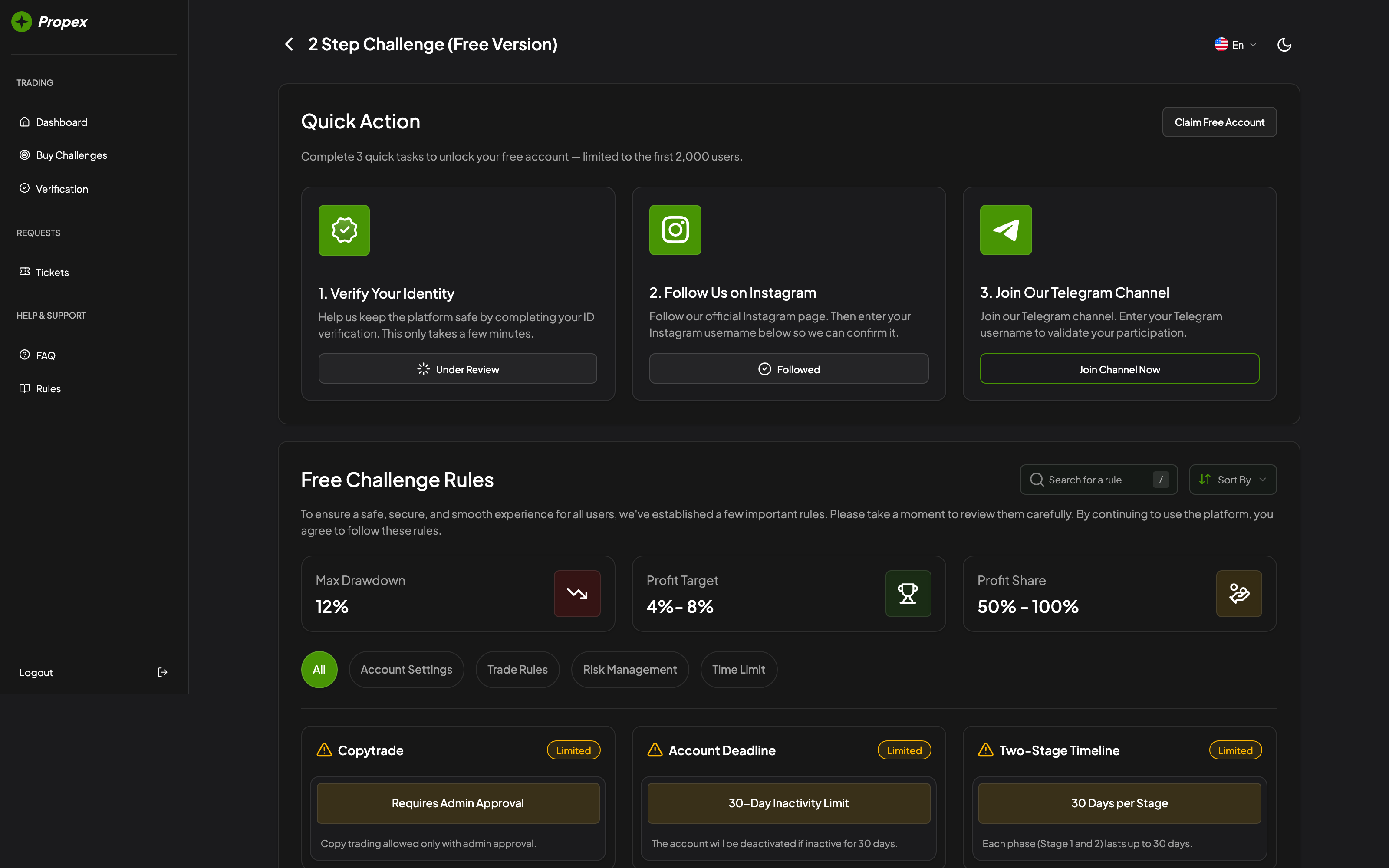Click the Under Review button
This screenshot has height=868, width=1389.
458,369
